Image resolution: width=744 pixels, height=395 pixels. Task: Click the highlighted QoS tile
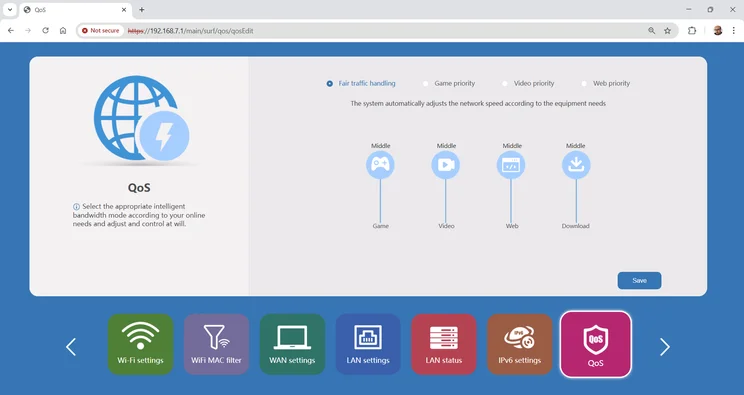pos(595,344)
